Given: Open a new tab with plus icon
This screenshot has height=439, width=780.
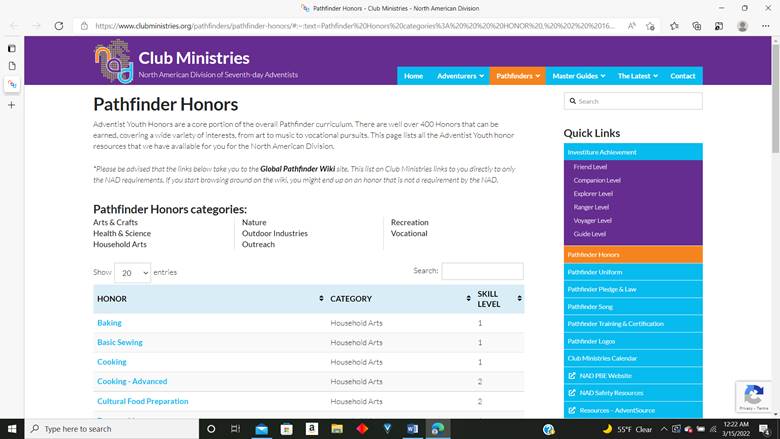Looking at the screenshot, I should pyautogui.click(x=11, y=105).
